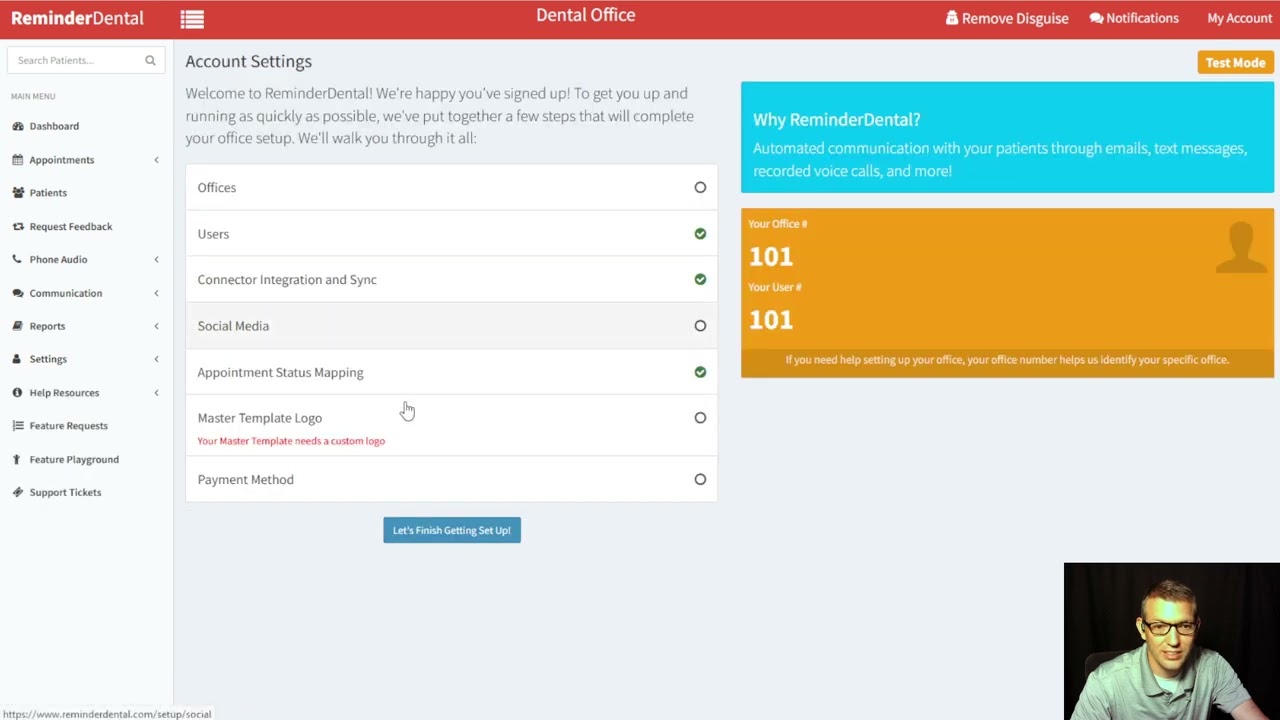Click the Connector Integration completed checkmark
Viewport: 1280px width, 720px height.
tap(700, 279)
